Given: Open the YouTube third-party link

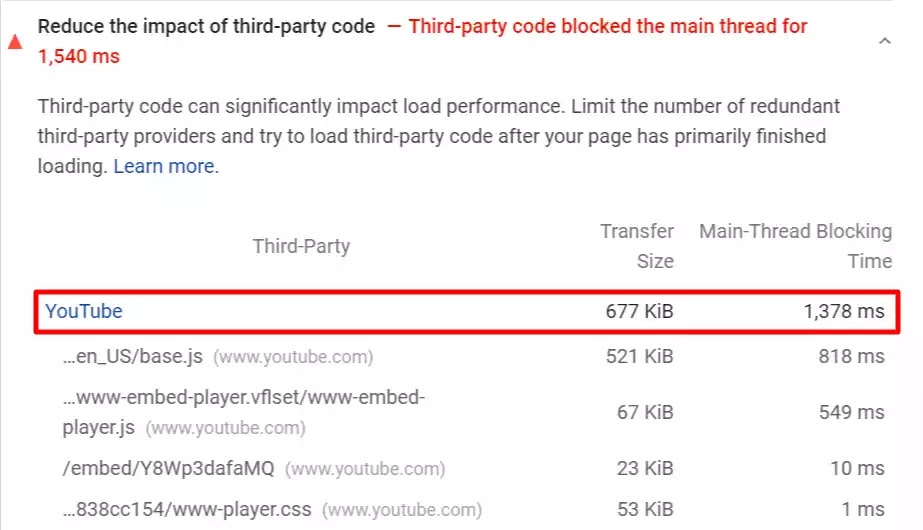Looking at the screenshot, I should 84,311.
